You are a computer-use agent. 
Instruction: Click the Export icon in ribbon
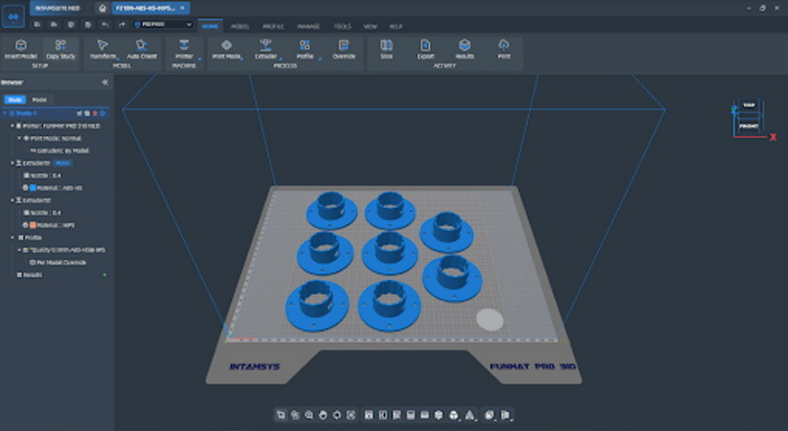point(425,46)
